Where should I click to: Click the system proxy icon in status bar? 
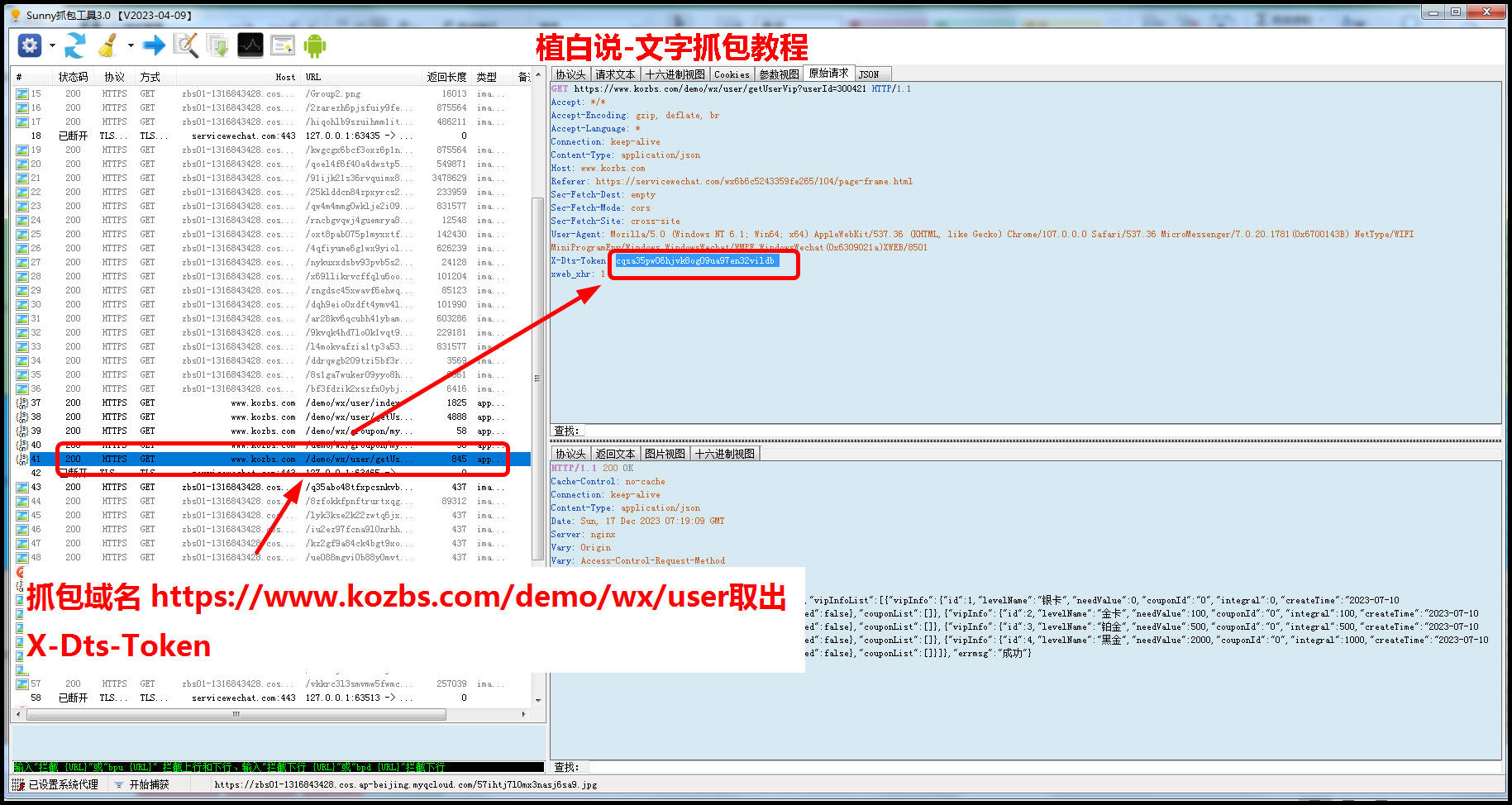coord(19,784)
